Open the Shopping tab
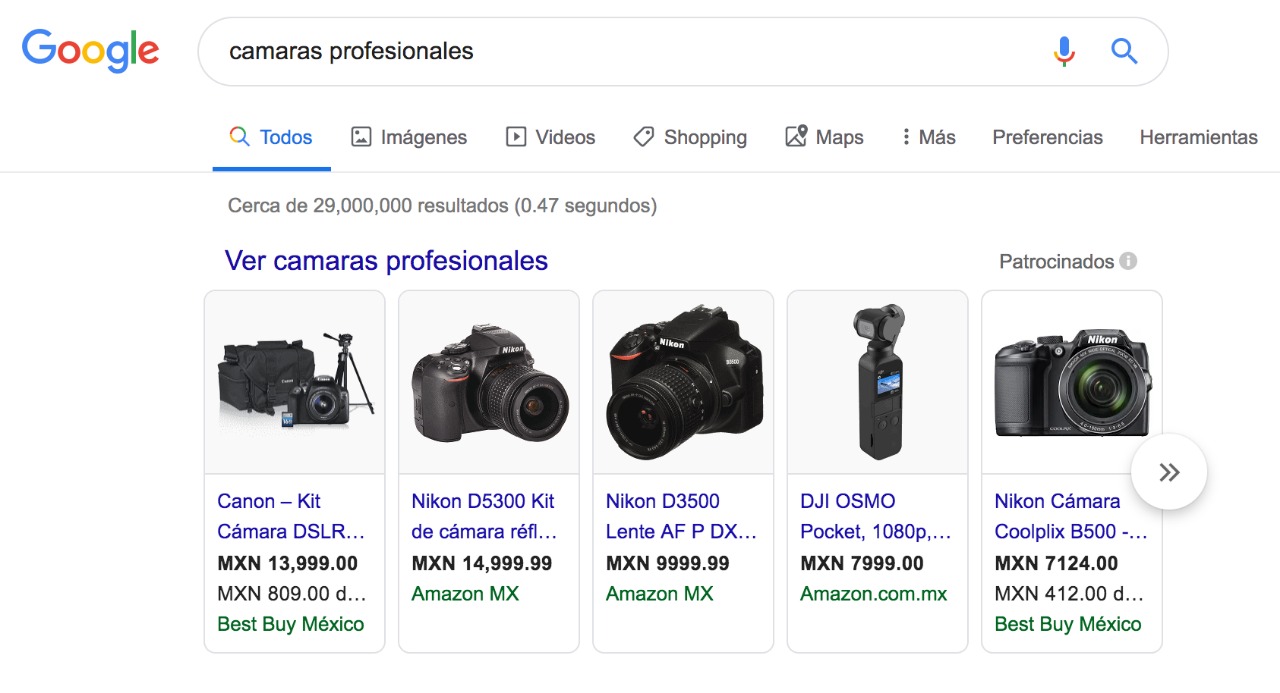1280x693 pixels. coord(690,137)
